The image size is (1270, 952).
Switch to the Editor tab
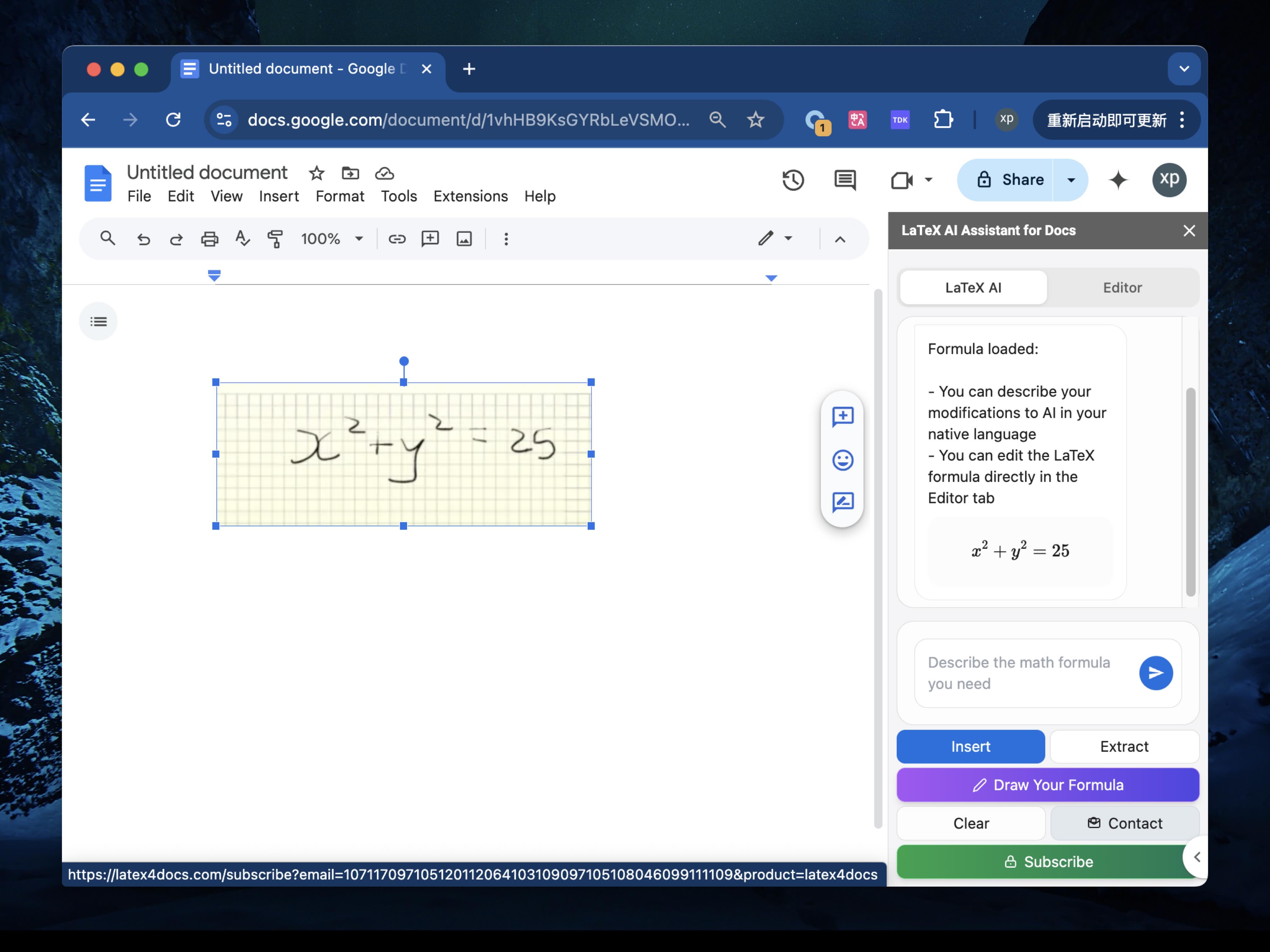pyautogui.click(x=1121, y=288)
